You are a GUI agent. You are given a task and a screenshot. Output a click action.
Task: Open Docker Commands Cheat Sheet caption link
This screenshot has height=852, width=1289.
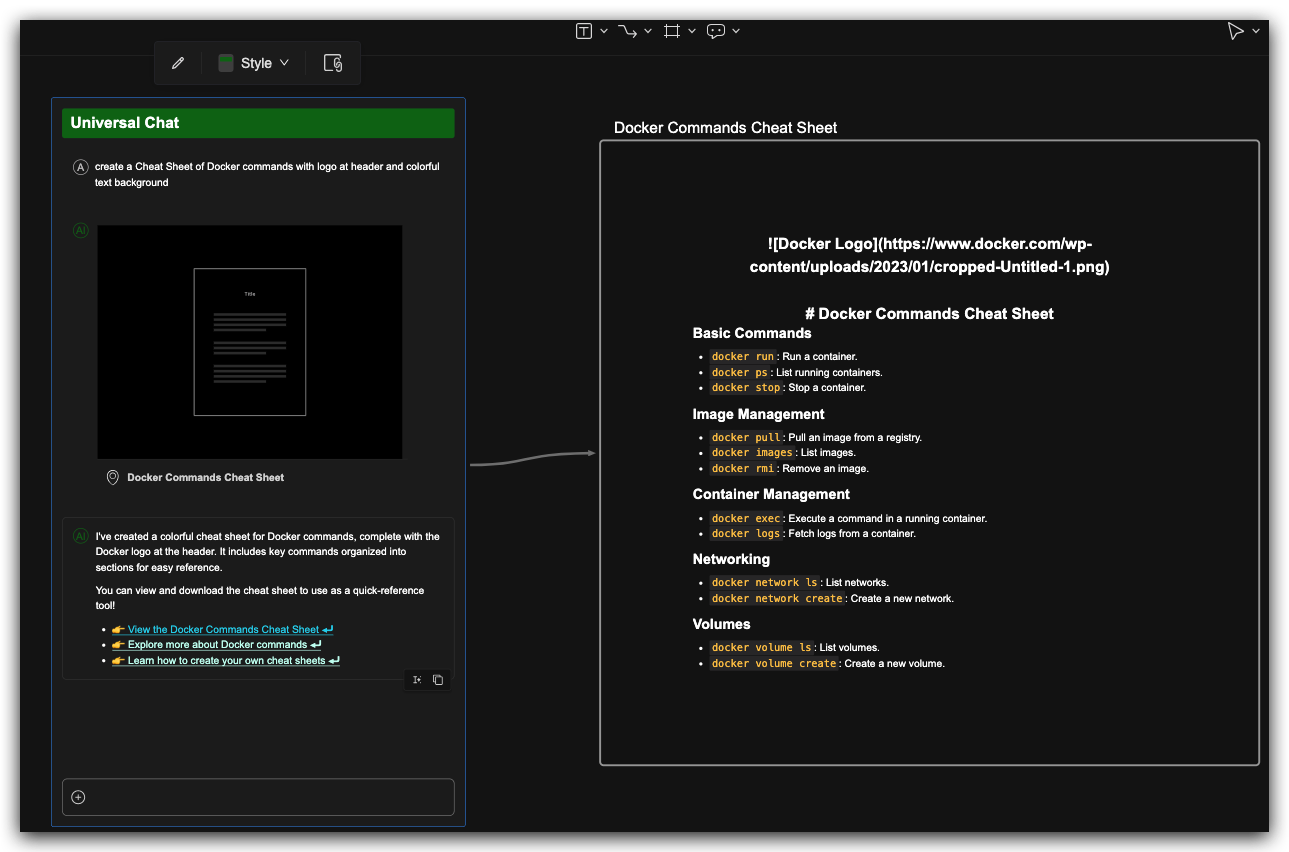(206, 478)
